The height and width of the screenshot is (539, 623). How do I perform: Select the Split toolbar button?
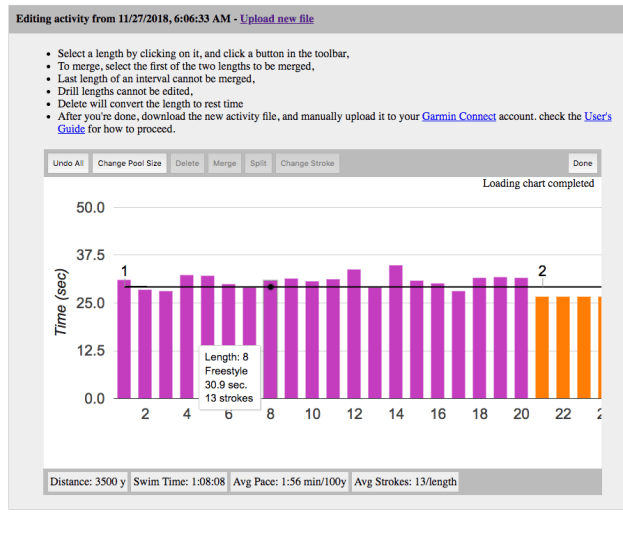coord(258,163)
